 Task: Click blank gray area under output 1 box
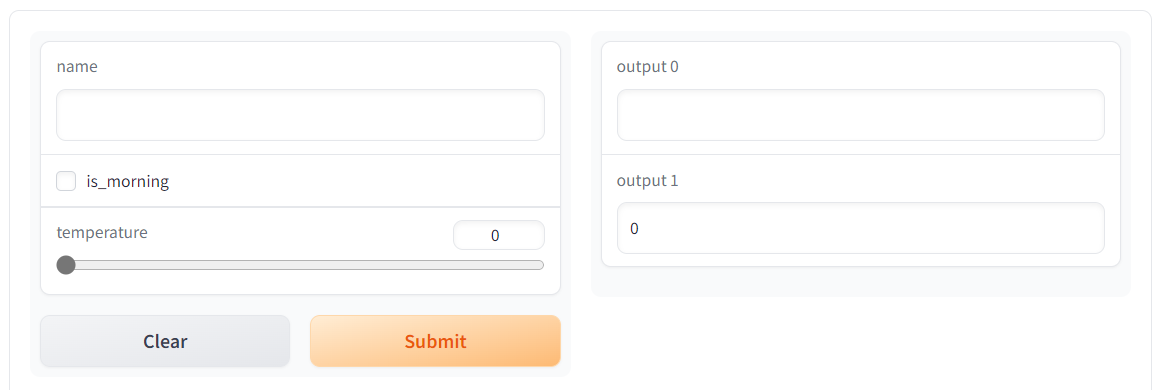click(860, 282)
